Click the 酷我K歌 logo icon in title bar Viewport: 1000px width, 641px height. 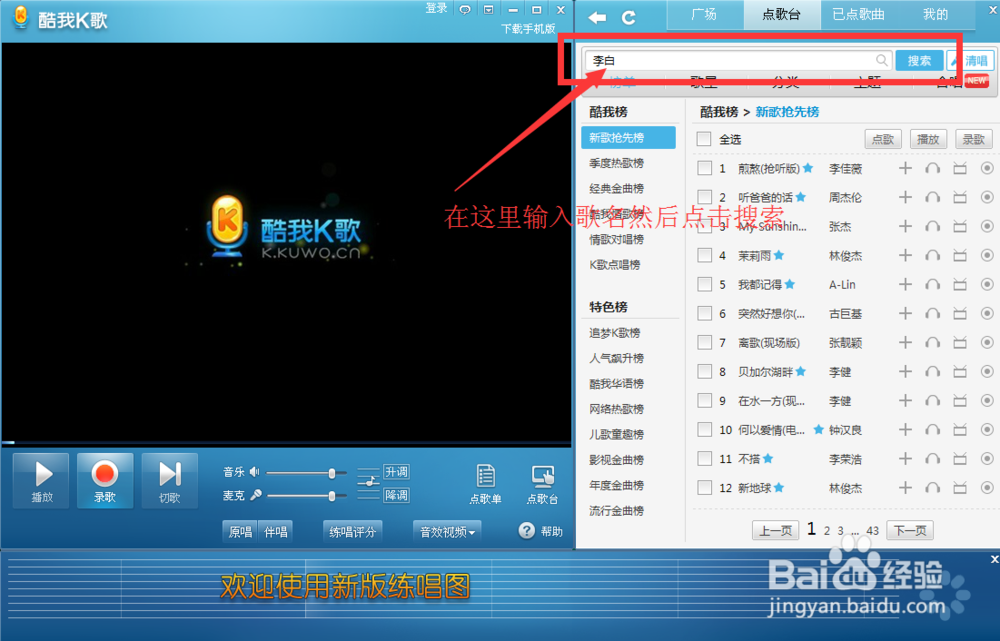(x=21, y=17)
